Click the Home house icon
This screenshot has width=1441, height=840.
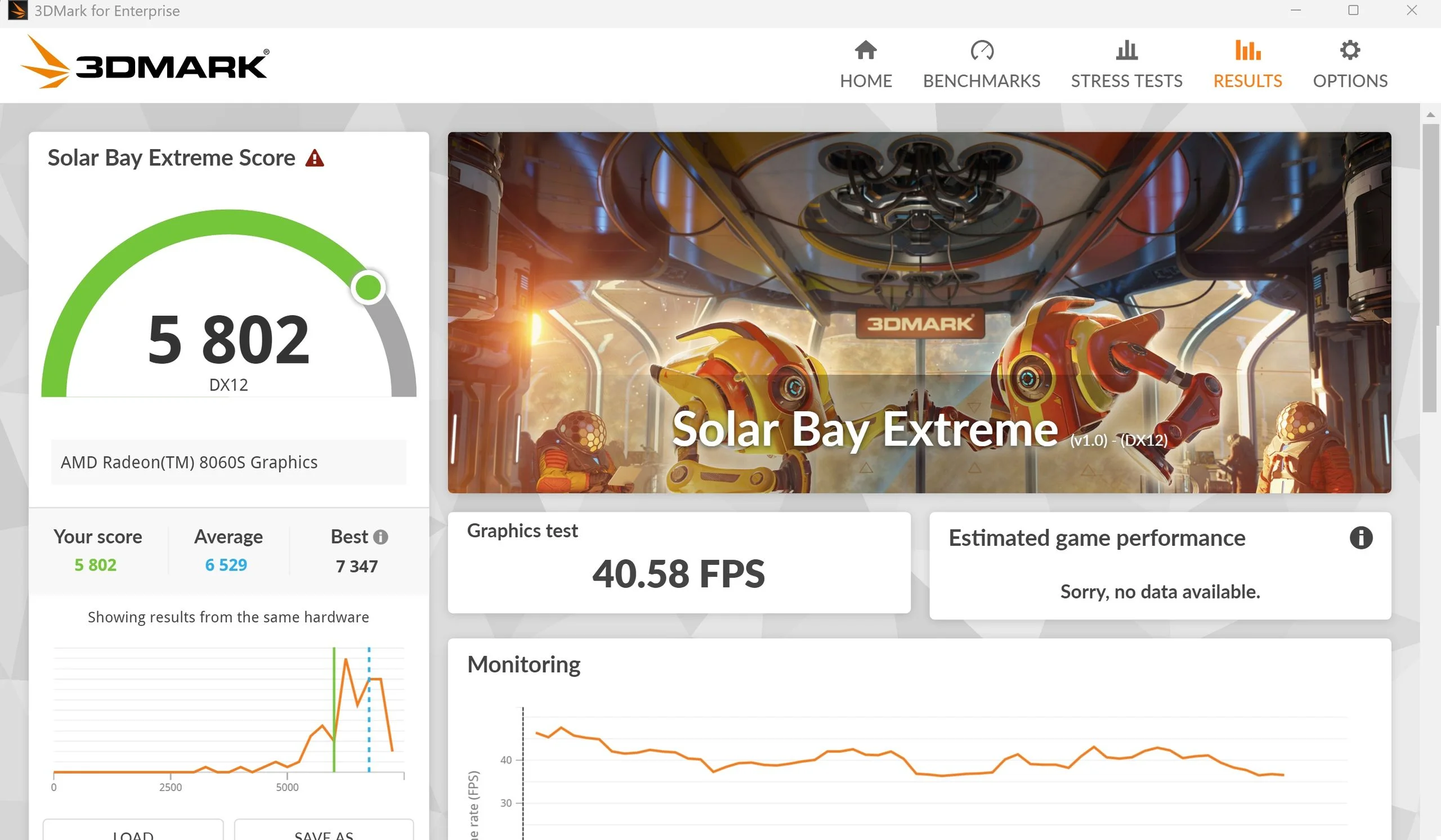[x=865, y=51]
